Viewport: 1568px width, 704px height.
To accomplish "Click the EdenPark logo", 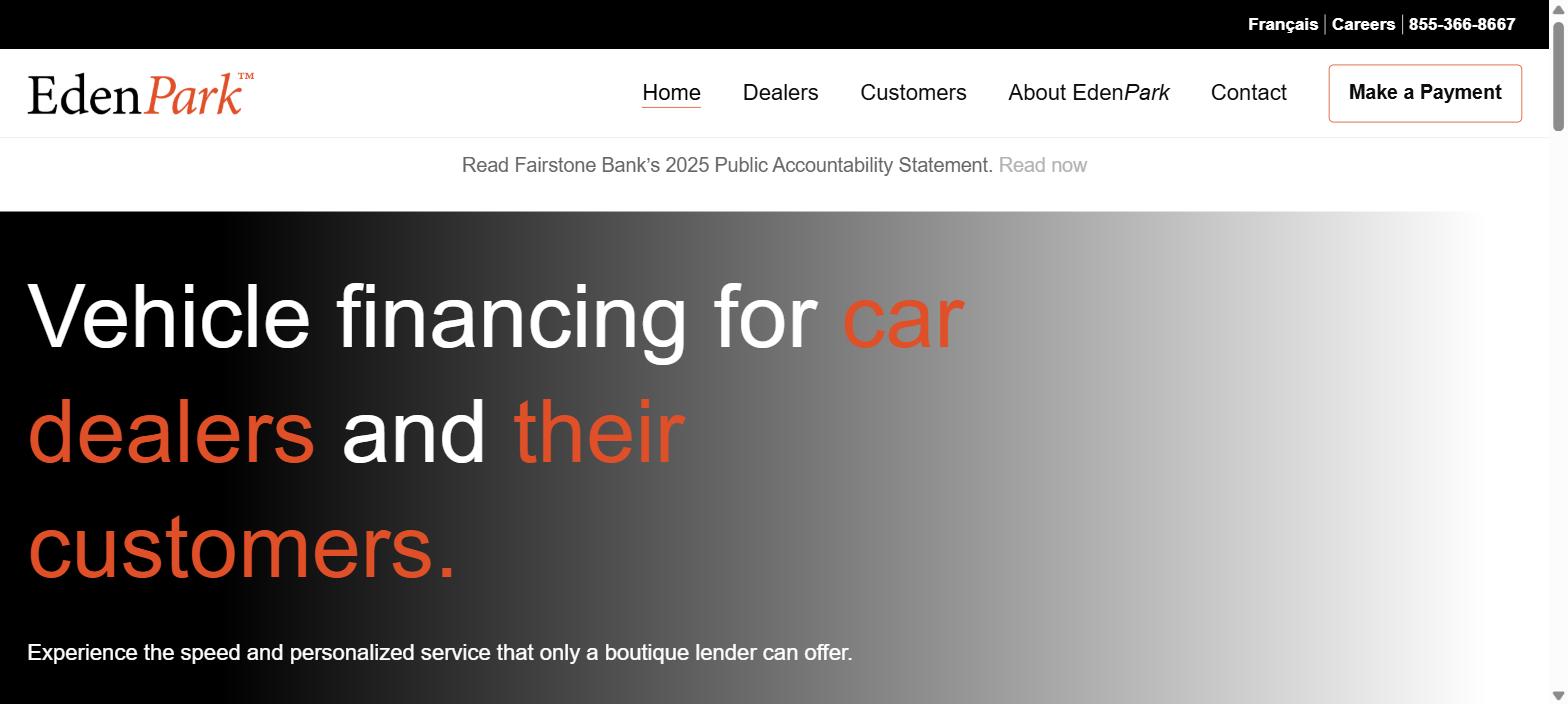I will (141, 94).
